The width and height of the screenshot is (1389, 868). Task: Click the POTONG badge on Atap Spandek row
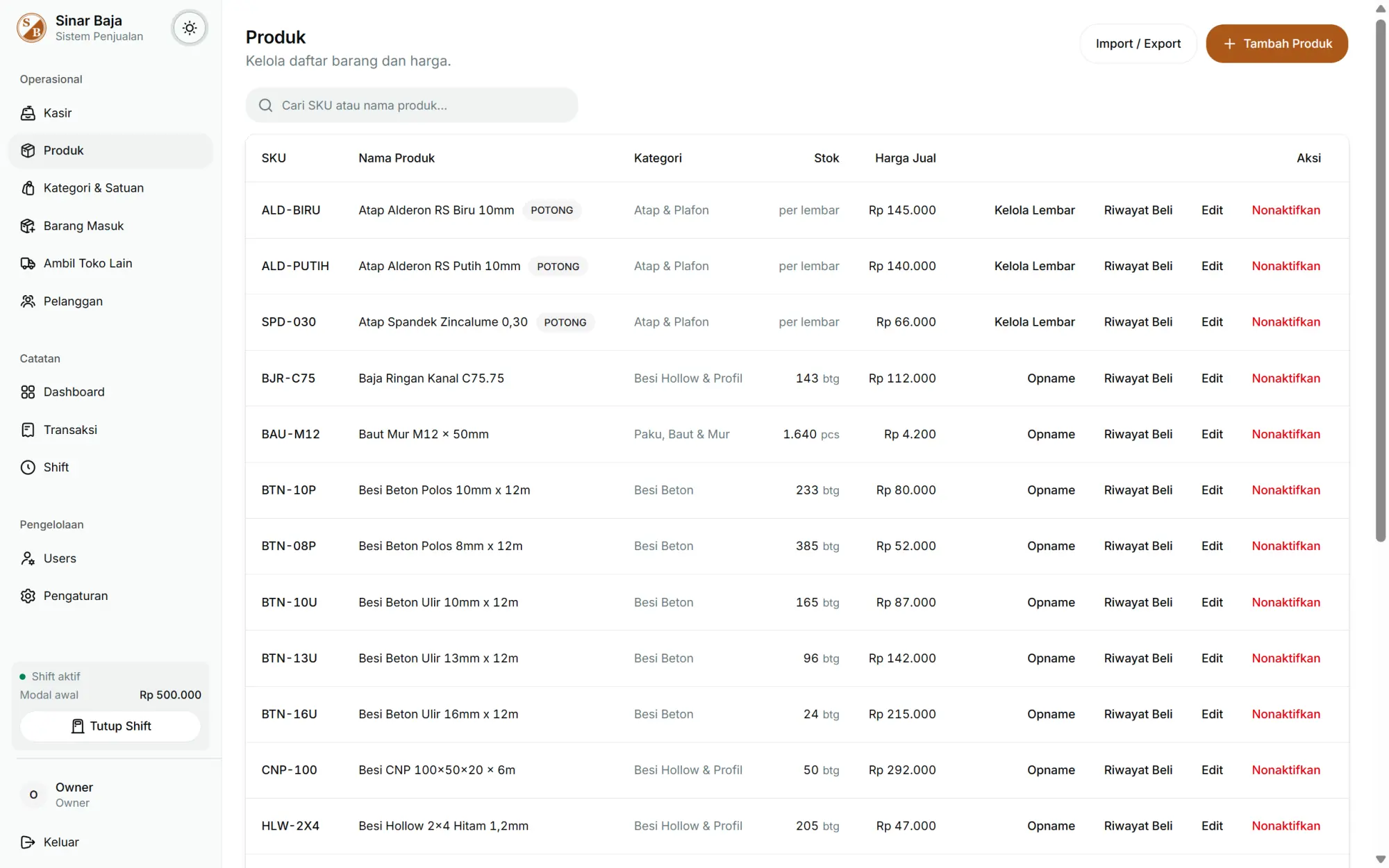tap(565, 322)
